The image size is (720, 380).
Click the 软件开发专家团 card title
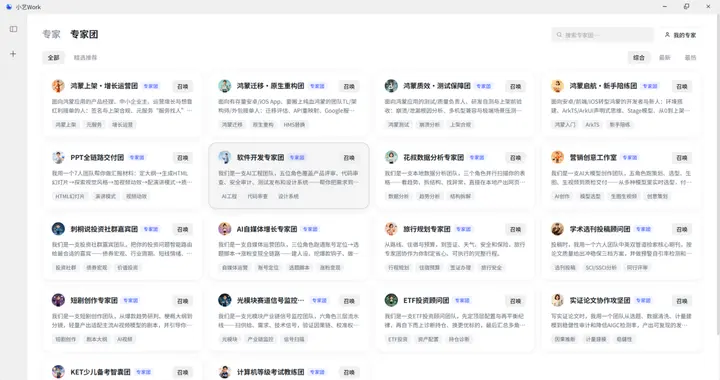[260, 157]
